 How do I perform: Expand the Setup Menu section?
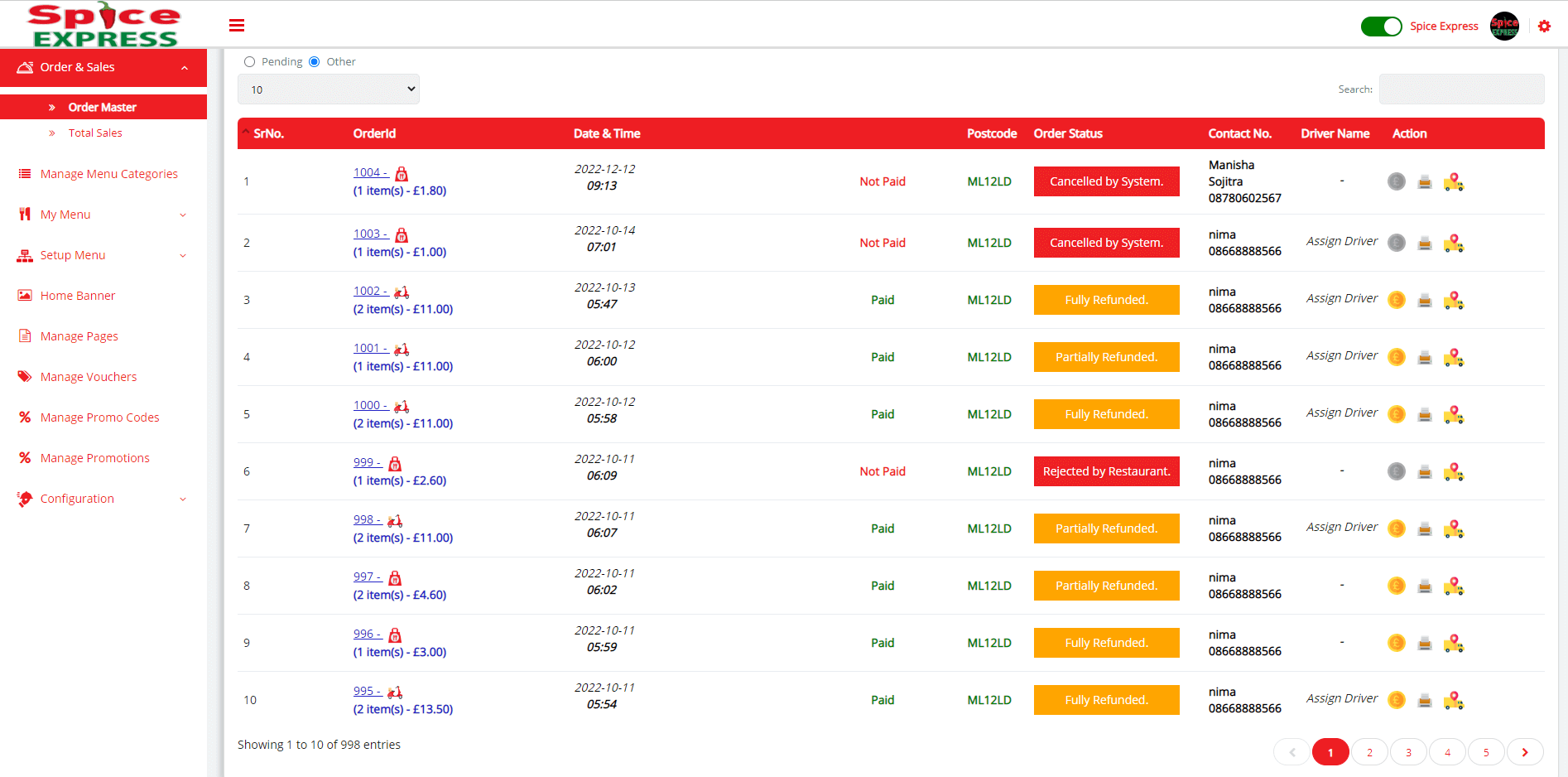click(x=73, y=255)
